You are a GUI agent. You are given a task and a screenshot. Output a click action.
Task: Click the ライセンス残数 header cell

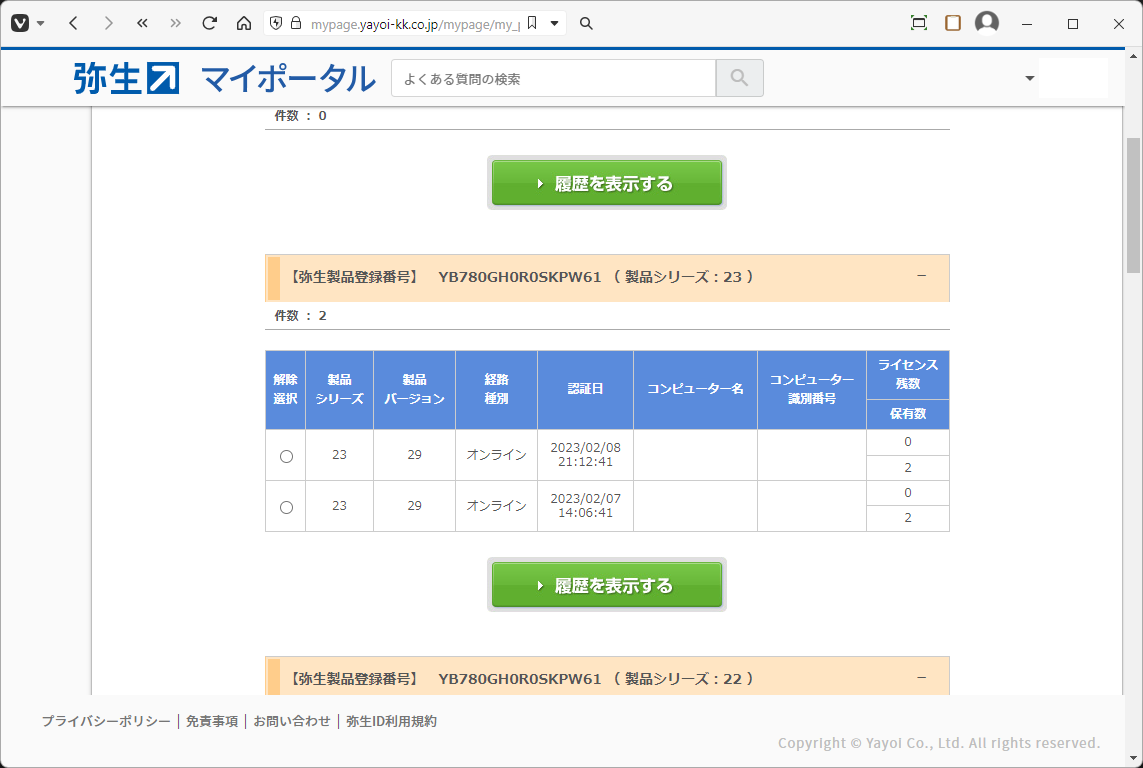908,375
